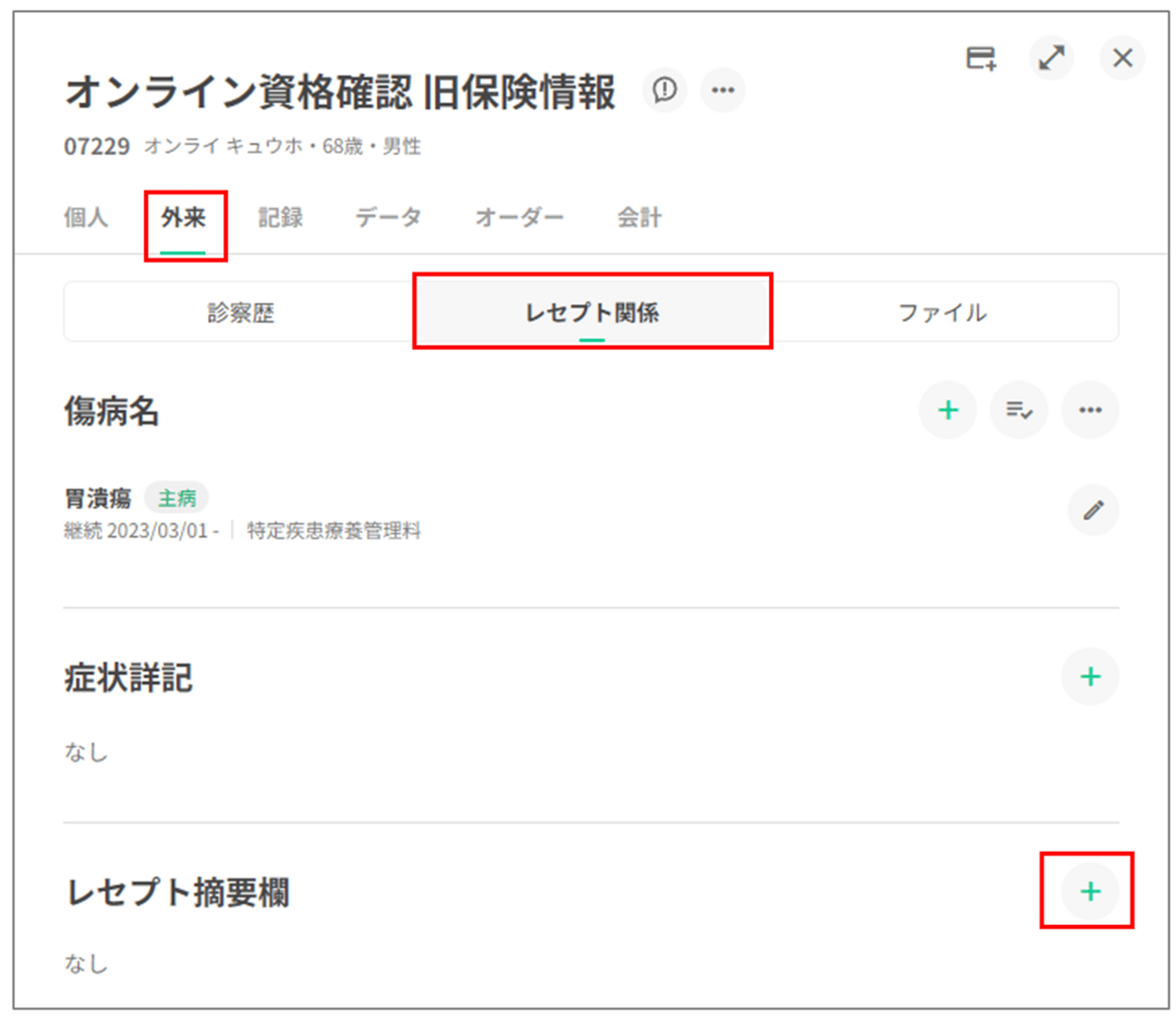Image resolution: width=1176 pixels, height=1016 pixels.
Task: Click the 傷病名 list-check sort icon
Action: (1018, 410)
